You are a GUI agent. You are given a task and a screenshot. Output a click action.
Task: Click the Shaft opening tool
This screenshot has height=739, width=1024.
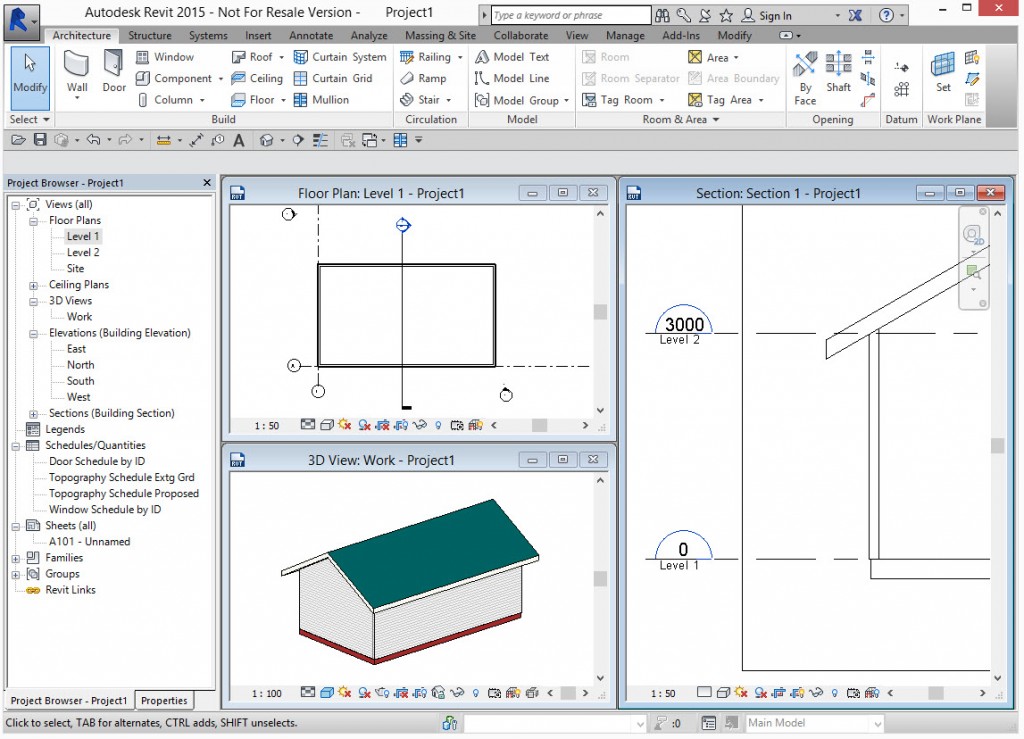point(838,73)
